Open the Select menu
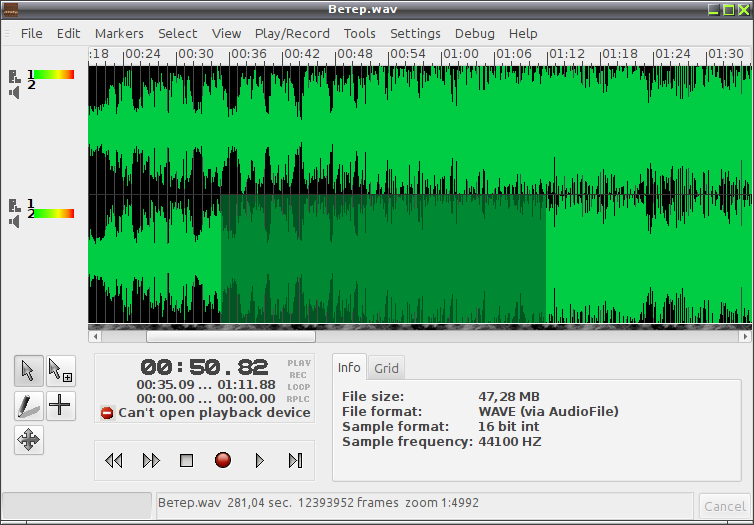Image resolution: width=754 pixels, height=525 pixels. (177, 34)
